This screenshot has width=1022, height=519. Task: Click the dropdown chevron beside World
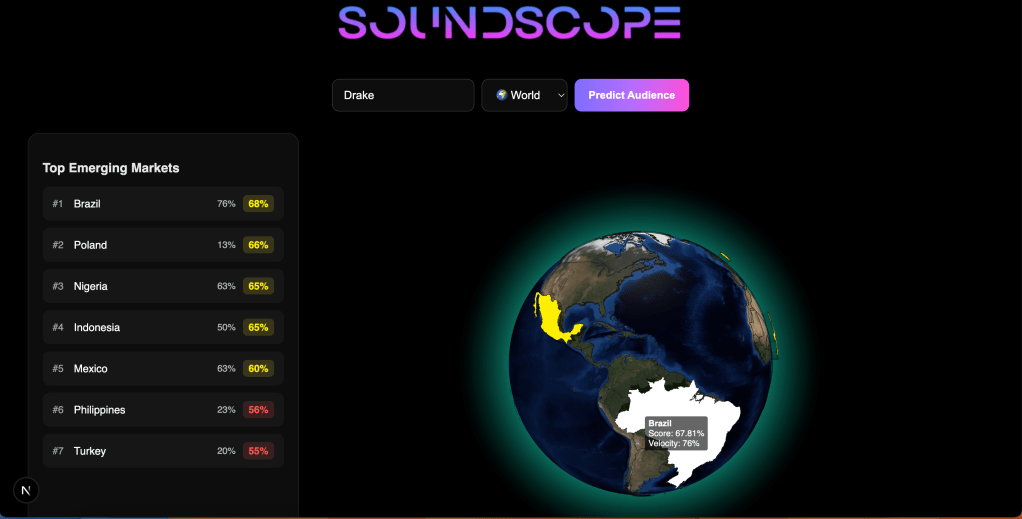pyautogui.click(x=561, y=96)
